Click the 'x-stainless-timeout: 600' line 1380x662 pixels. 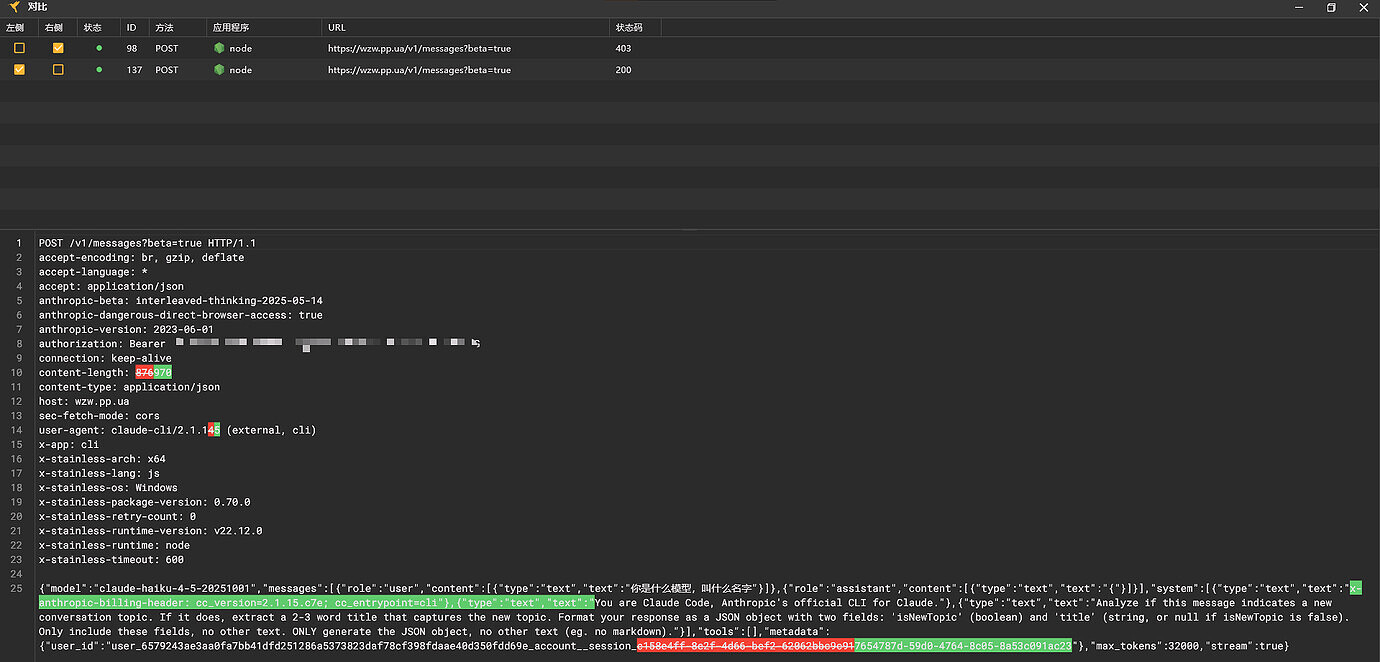(111, 560)
